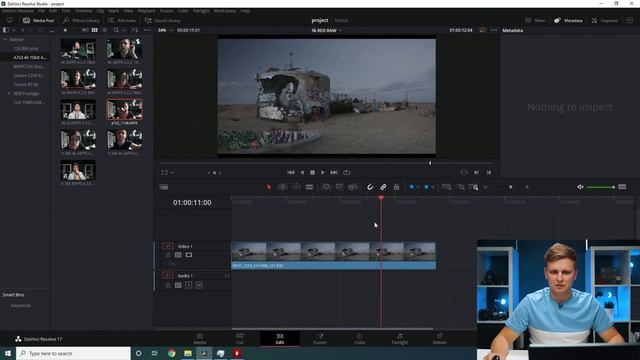
Task: Click the Go to next edit icon
Action: click(476, 173)
